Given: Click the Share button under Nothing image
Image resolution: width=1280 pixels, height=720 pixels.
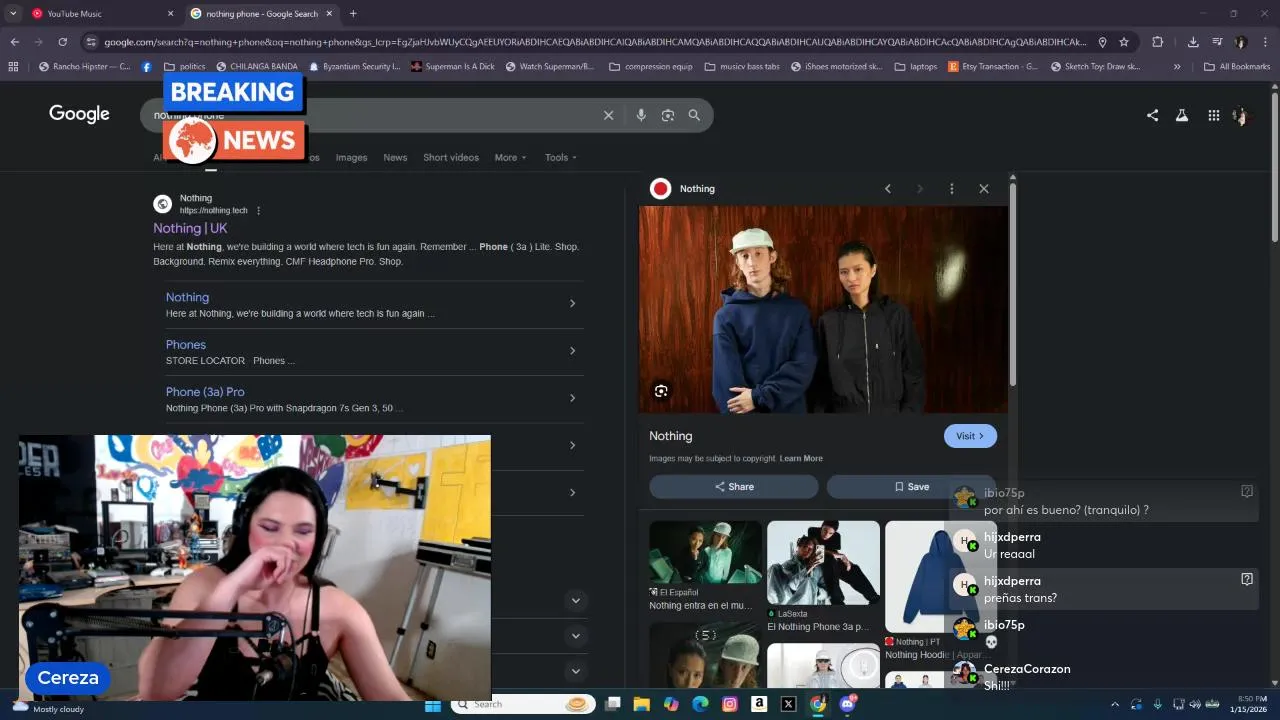Looking at the screenshot, I should click(x=733, y=487).
